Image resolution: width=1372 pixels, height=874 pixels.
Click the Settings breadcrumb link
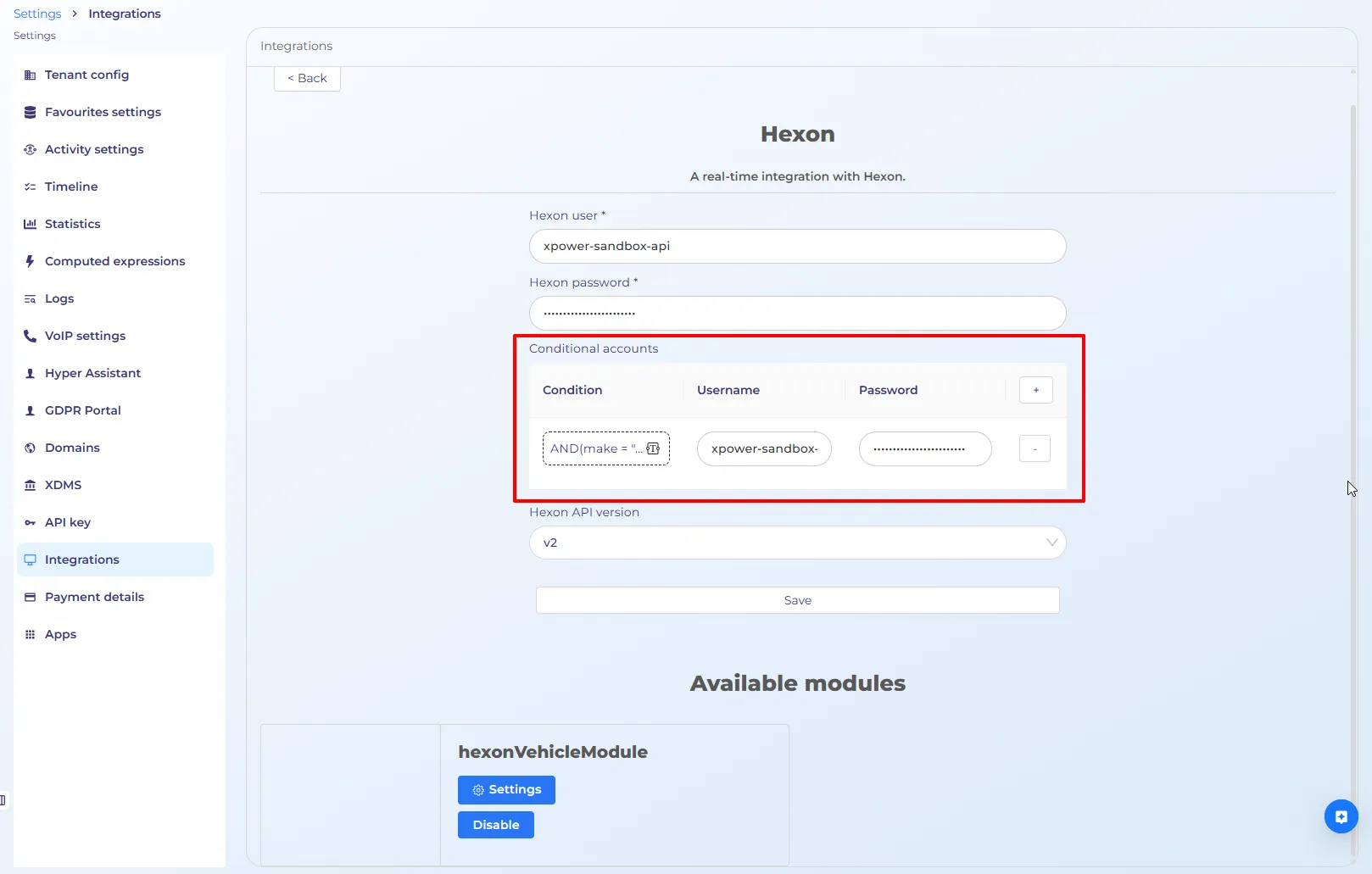(37, 14)
